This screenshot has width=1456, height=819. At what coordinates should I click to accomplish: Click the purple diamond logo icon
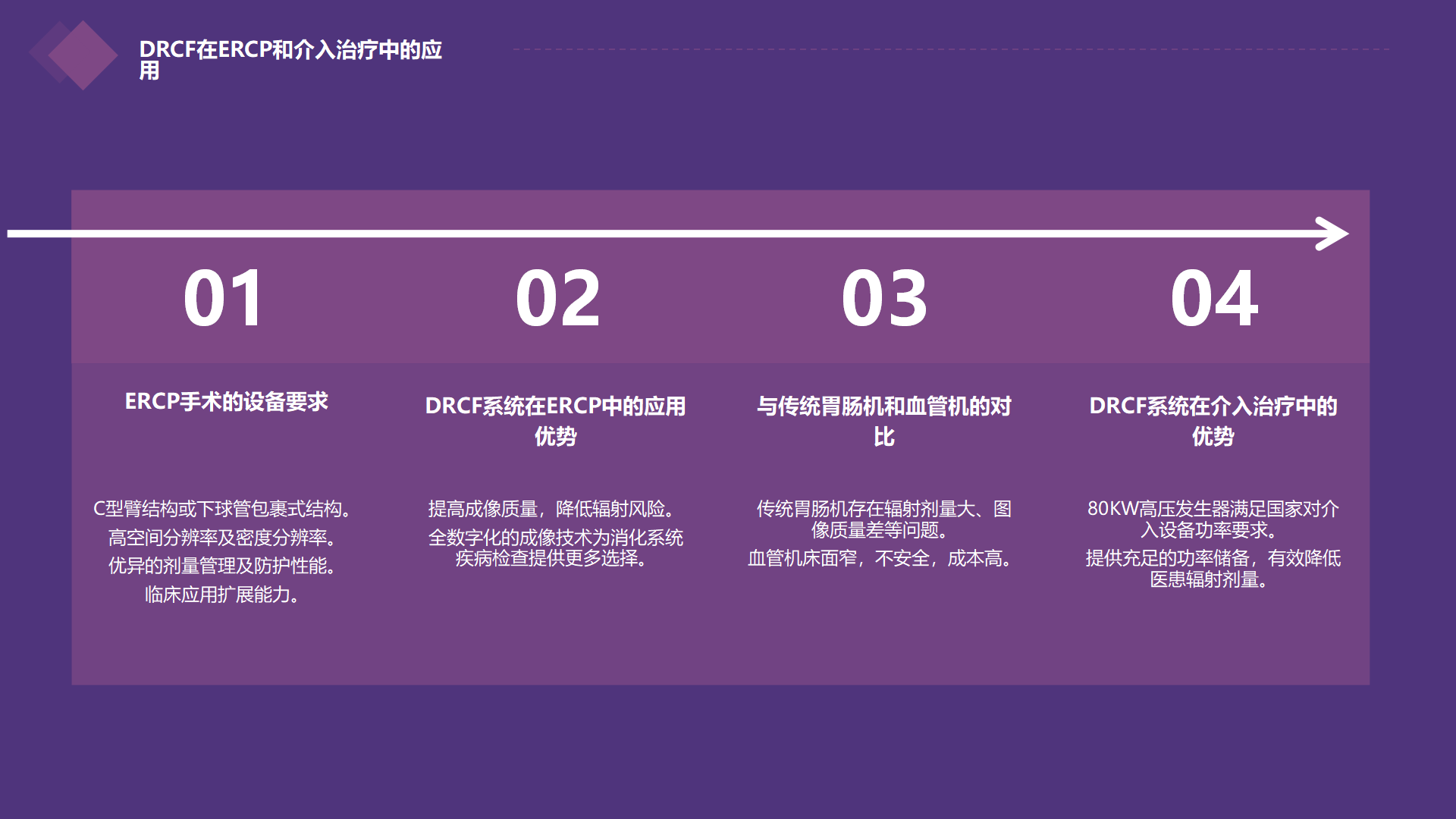82,55
